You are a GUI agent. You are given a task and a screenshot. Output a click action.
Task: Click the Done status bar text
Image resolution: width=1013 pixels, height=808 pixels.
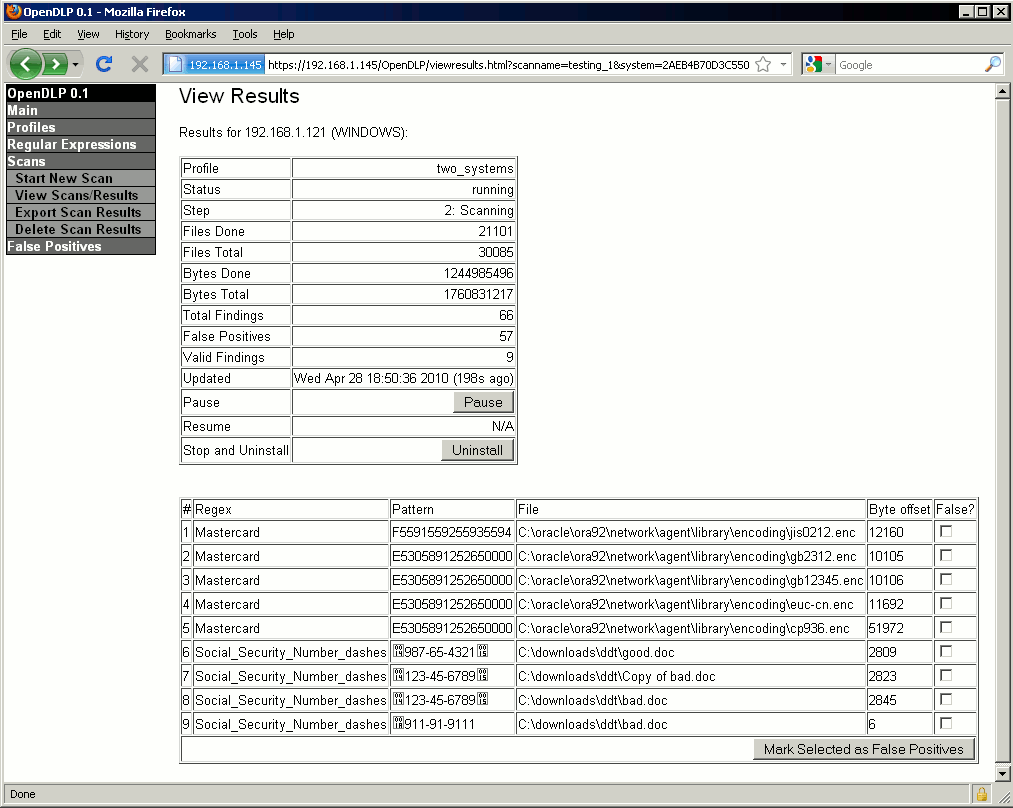pyautogui.click(x=23, y=794)
